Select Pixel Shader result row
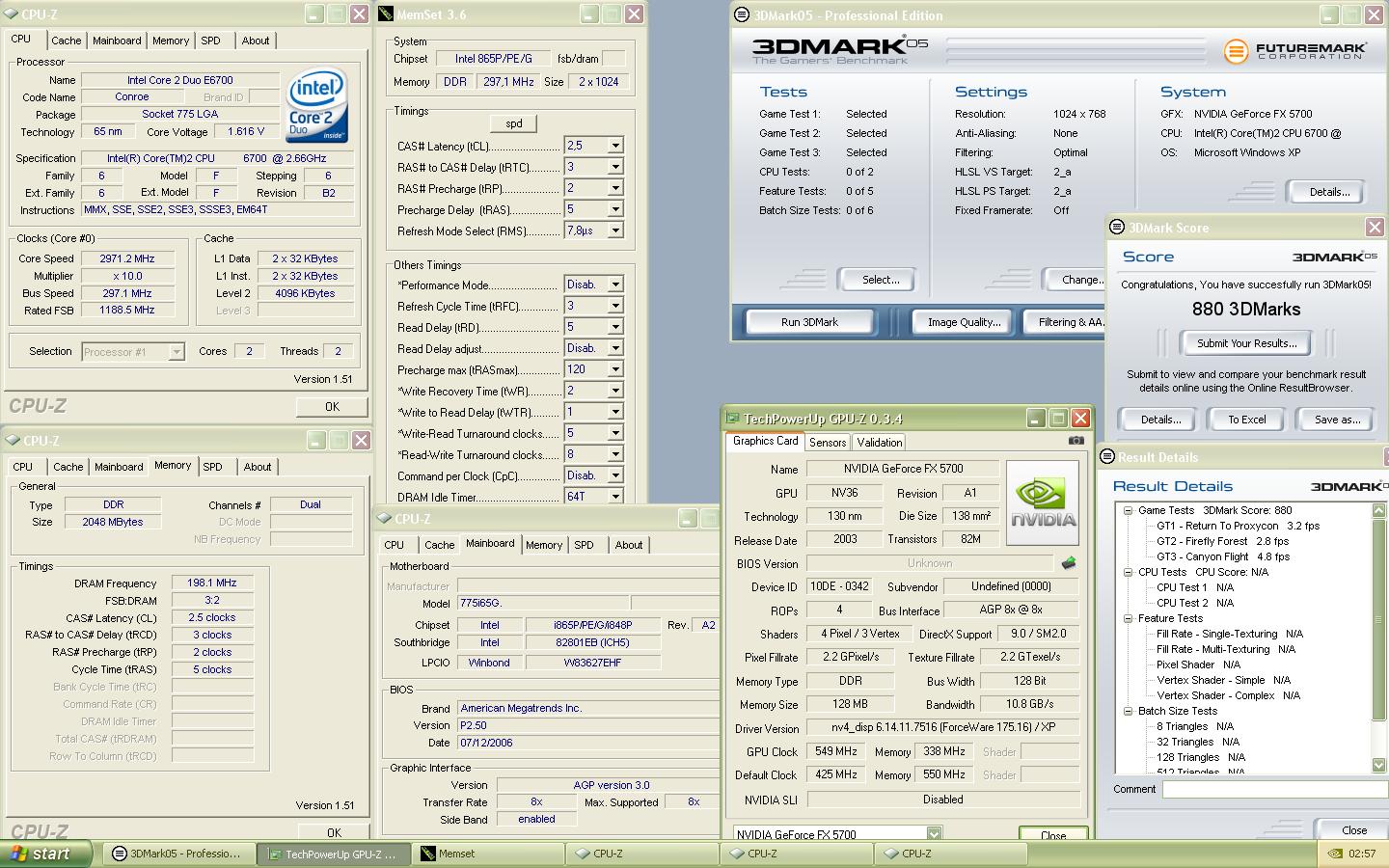 click(x=1198, y=665)
